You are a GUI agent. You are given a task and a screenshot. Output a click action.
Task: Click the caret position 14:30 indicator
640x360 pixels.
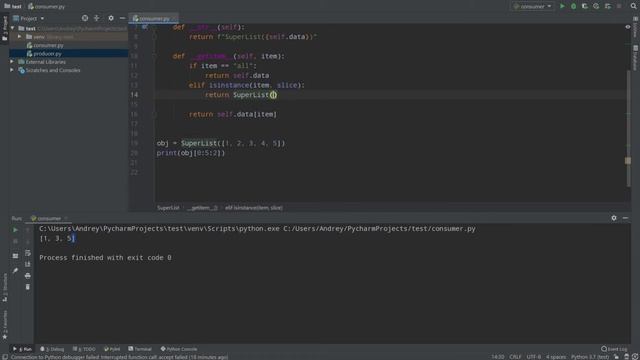click(x=498, y=357)
